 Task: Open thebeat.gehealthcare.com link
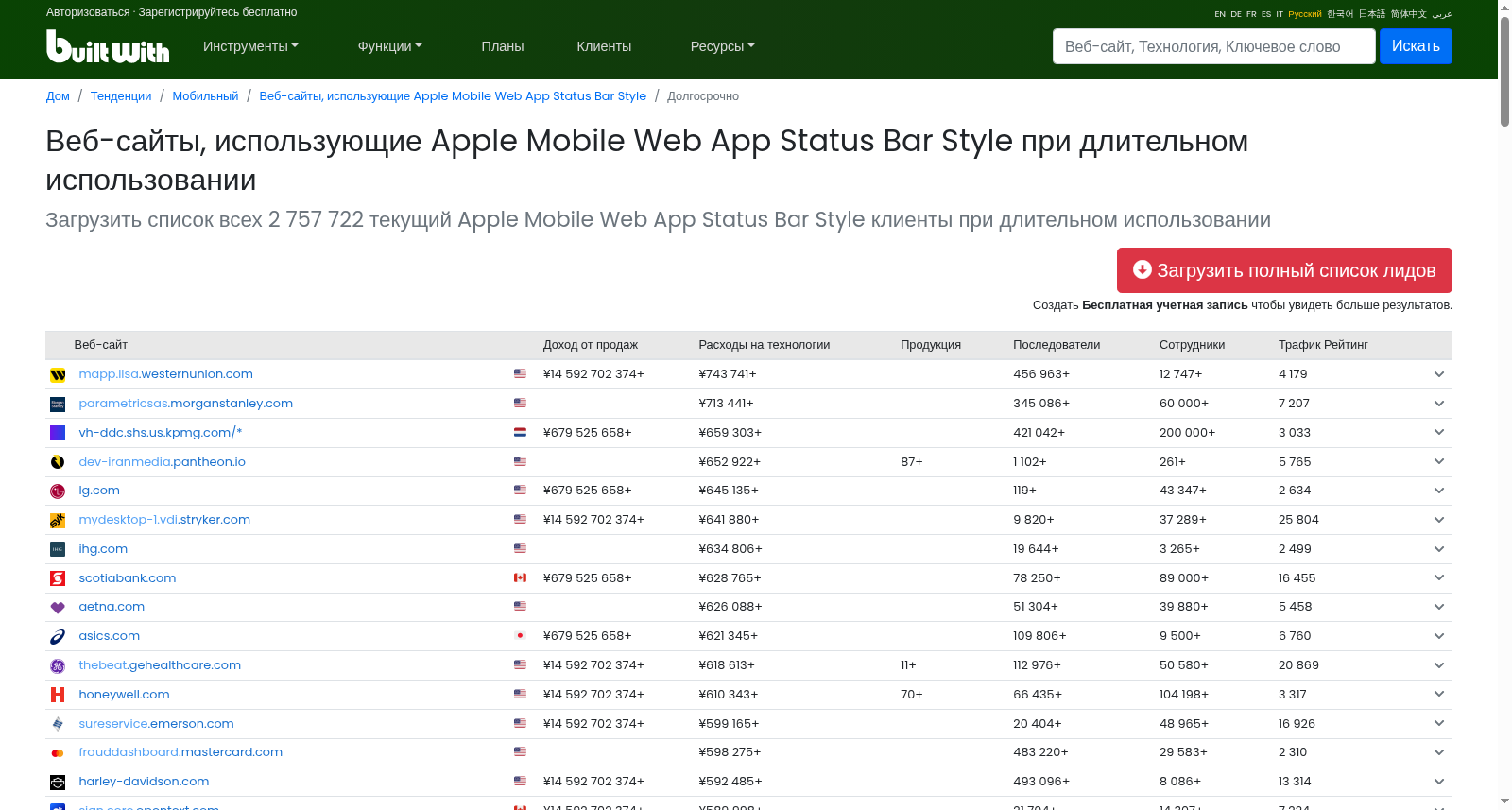[160, 665]
